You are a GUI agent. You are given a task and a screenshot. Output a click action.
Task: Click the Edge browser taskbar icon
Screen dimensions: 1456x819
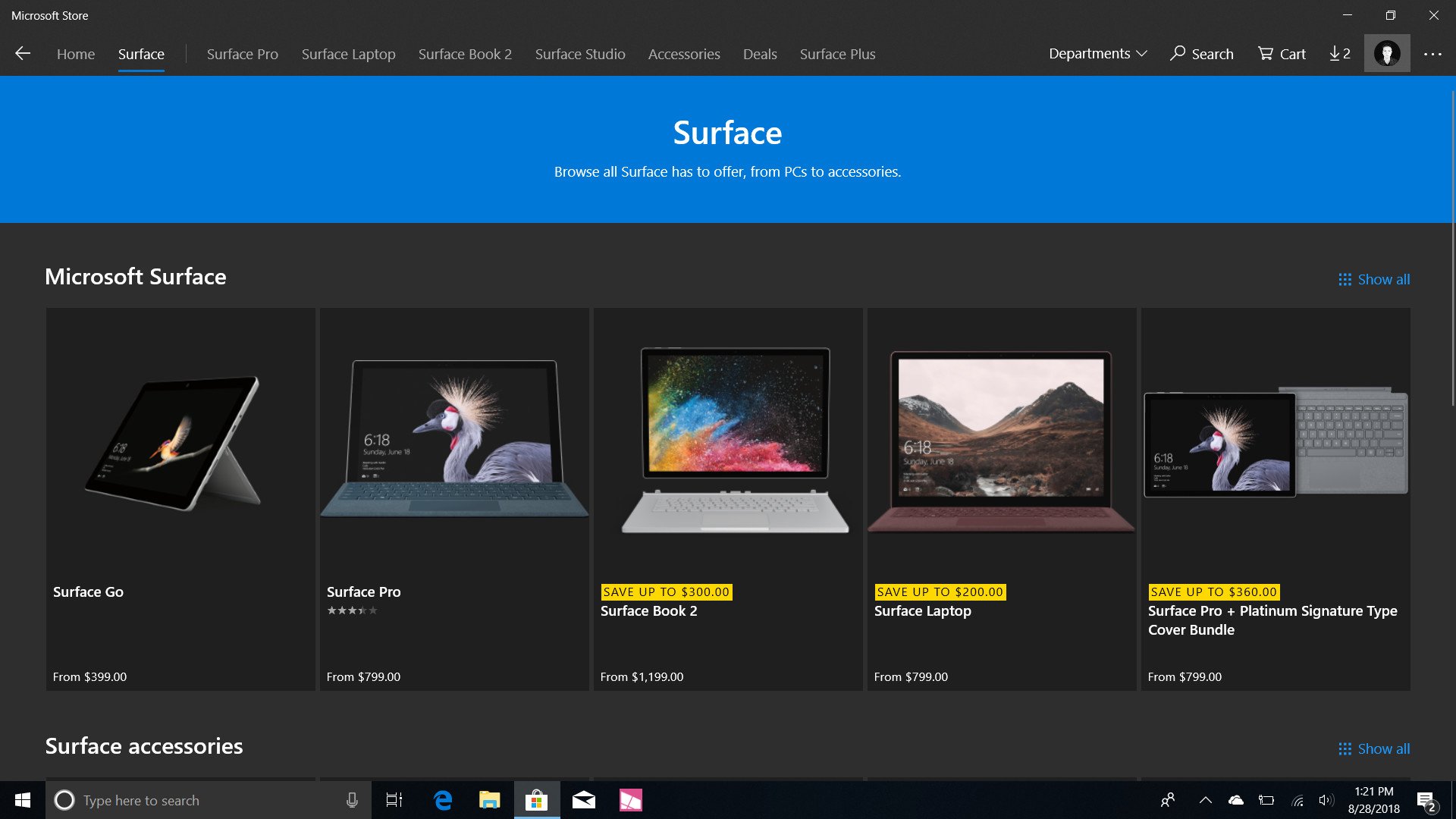(x=442, y=799)
